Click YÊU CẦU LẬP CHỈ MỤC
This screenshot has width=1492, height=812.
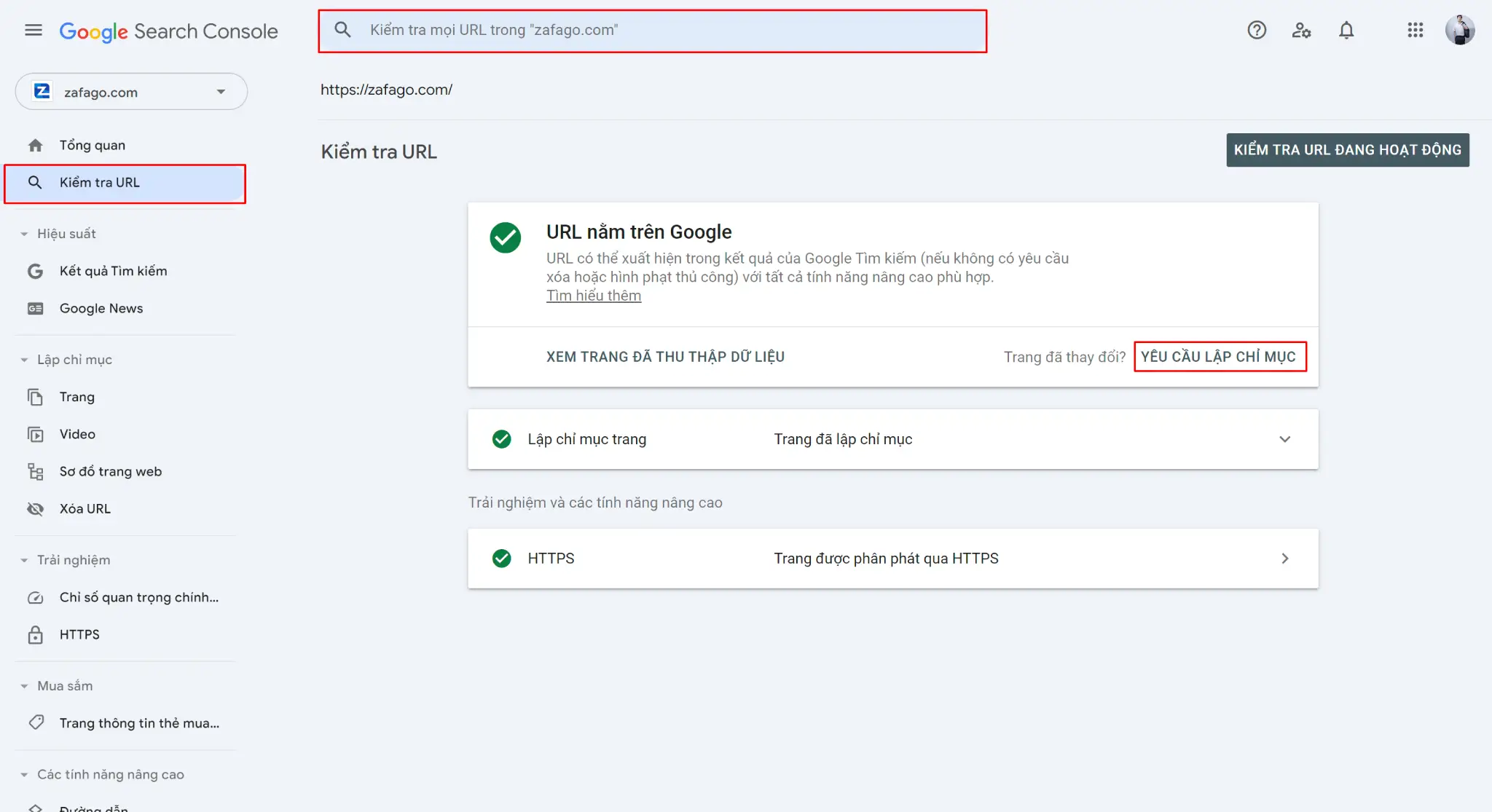coord(1219,357)
